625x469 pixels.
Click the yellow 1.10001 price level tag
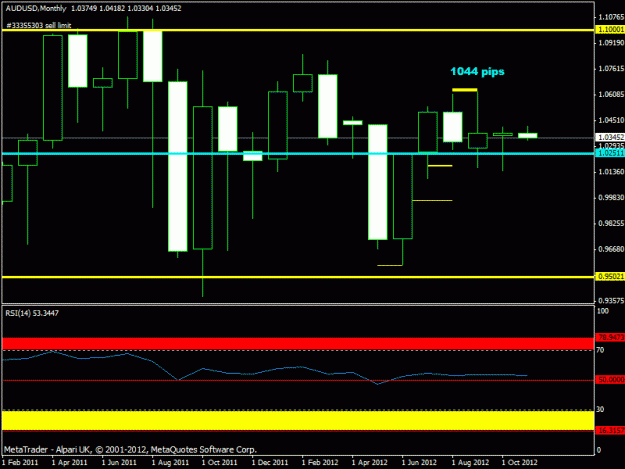pos(609,29)
